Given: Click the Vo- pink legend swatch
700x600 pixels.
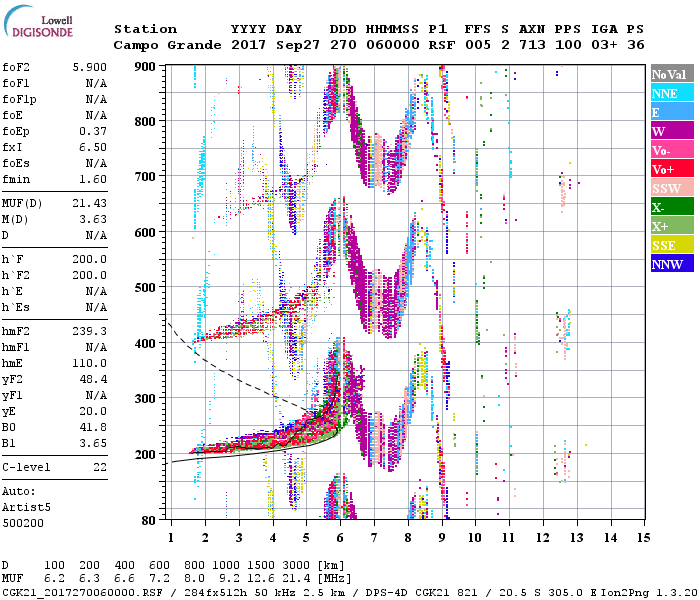Looking at the screenshot, I should pyautogui.click(x=672, y=149).
